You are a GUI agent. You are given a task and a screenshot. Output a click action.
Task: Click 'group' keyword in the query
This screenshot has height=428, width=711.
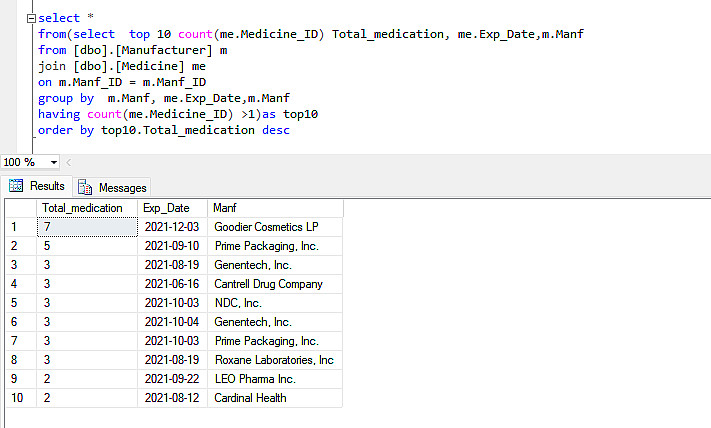pos(55,98)
